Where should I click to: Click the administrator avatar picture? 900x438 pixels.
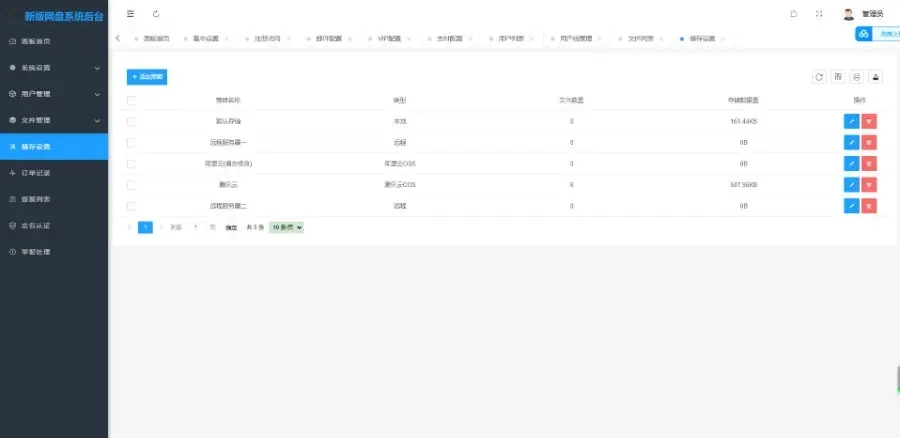pyautogui.click(x=848, y=14)
